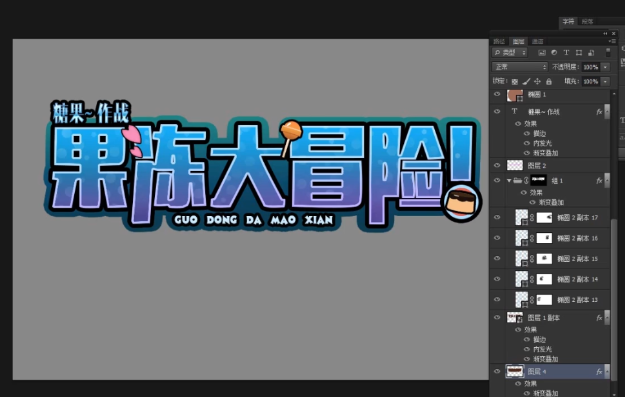Open the layer filter 类型 dropdown
The width and height of the screenshot is (625, 397).
point(510,53)
